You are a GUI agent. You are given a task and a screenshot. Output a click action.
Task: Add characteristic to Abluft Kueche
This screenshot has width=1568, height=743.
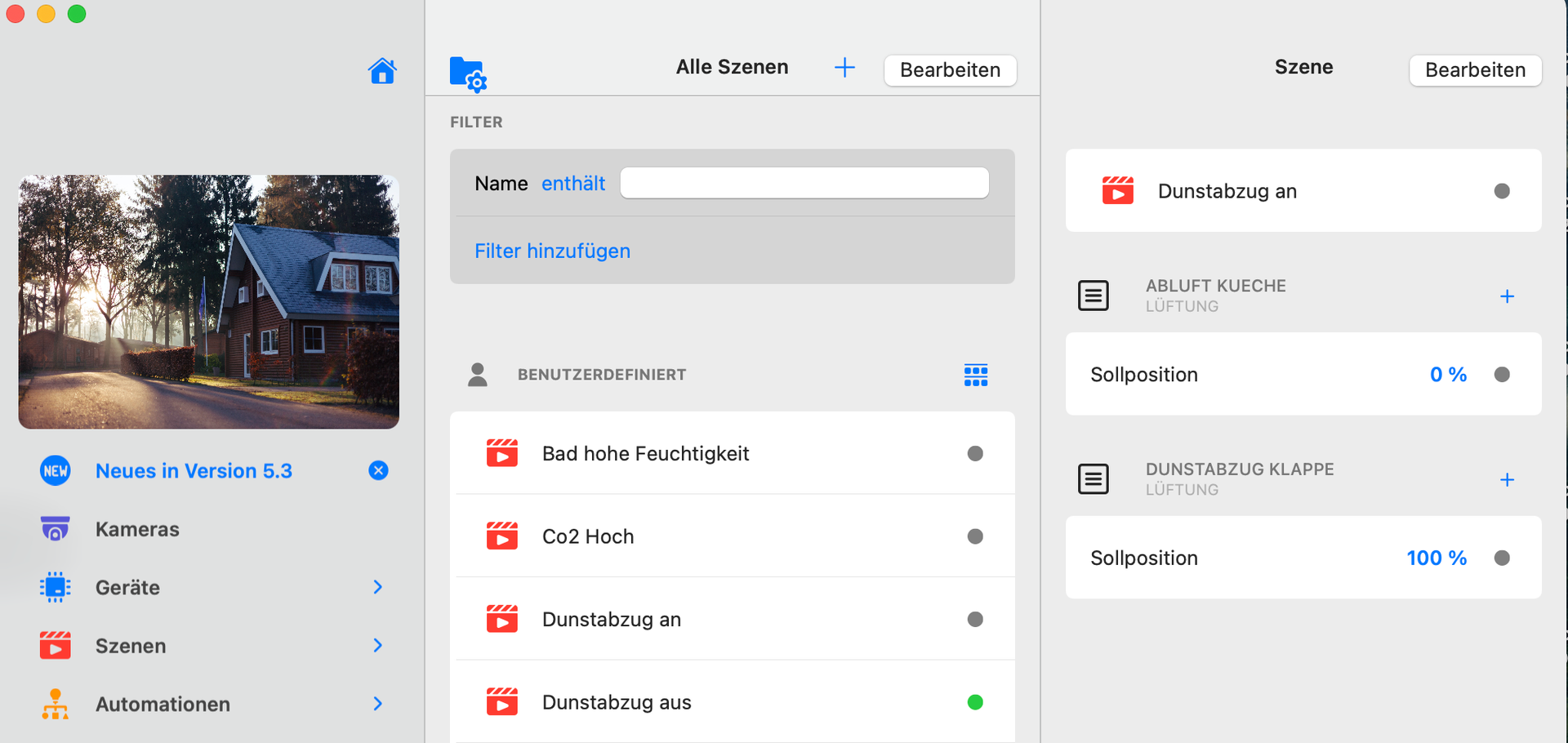click(1507, 296)
